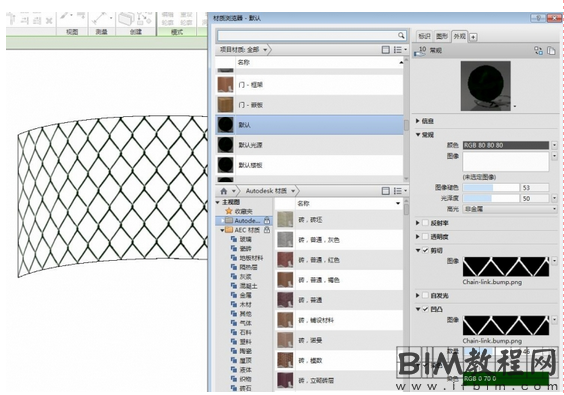Click the home icon in library bar
This screenshot has height=395, width=564.
[x=224, y=191]
